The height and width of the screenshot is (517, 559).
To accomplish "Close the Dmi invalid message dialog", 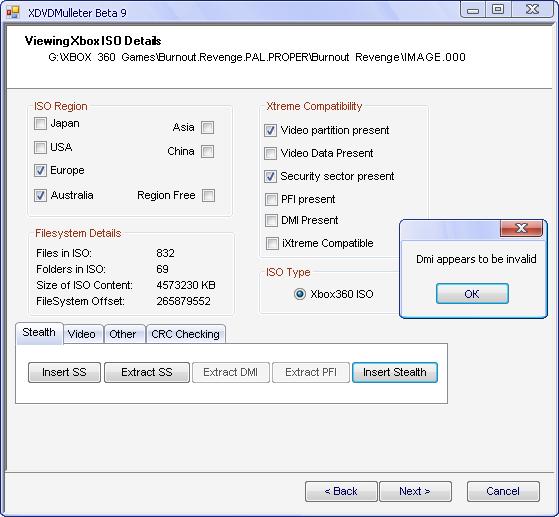I will pos(521,228).
